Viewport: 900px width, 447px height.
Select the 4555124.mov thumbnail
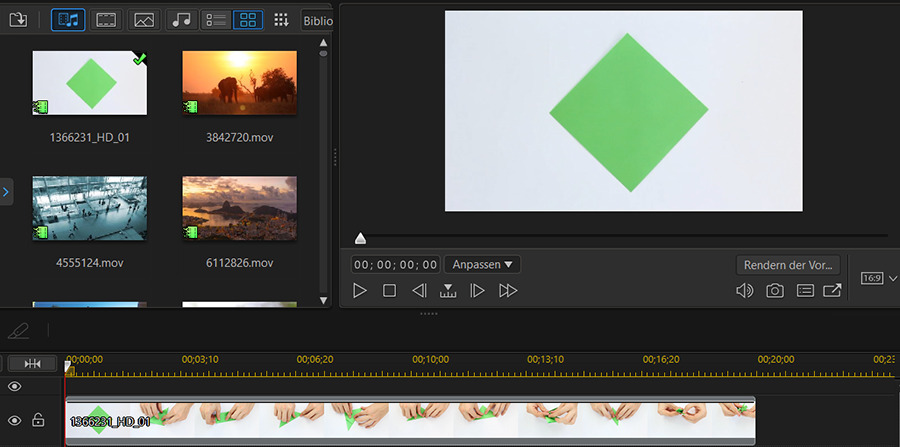(90, 208)
